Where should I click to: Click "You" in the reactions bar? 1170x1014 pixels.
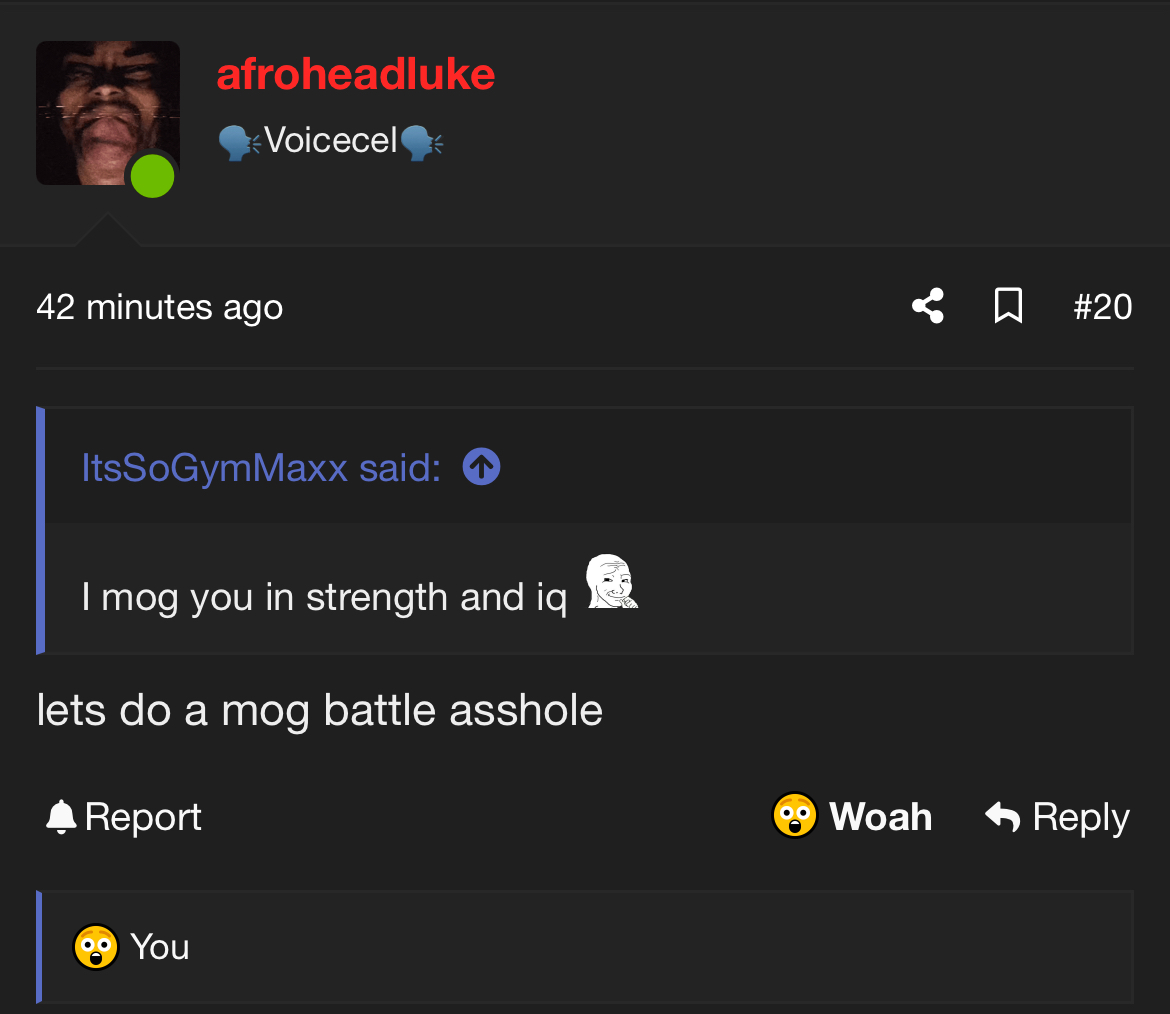click(160, 947)
